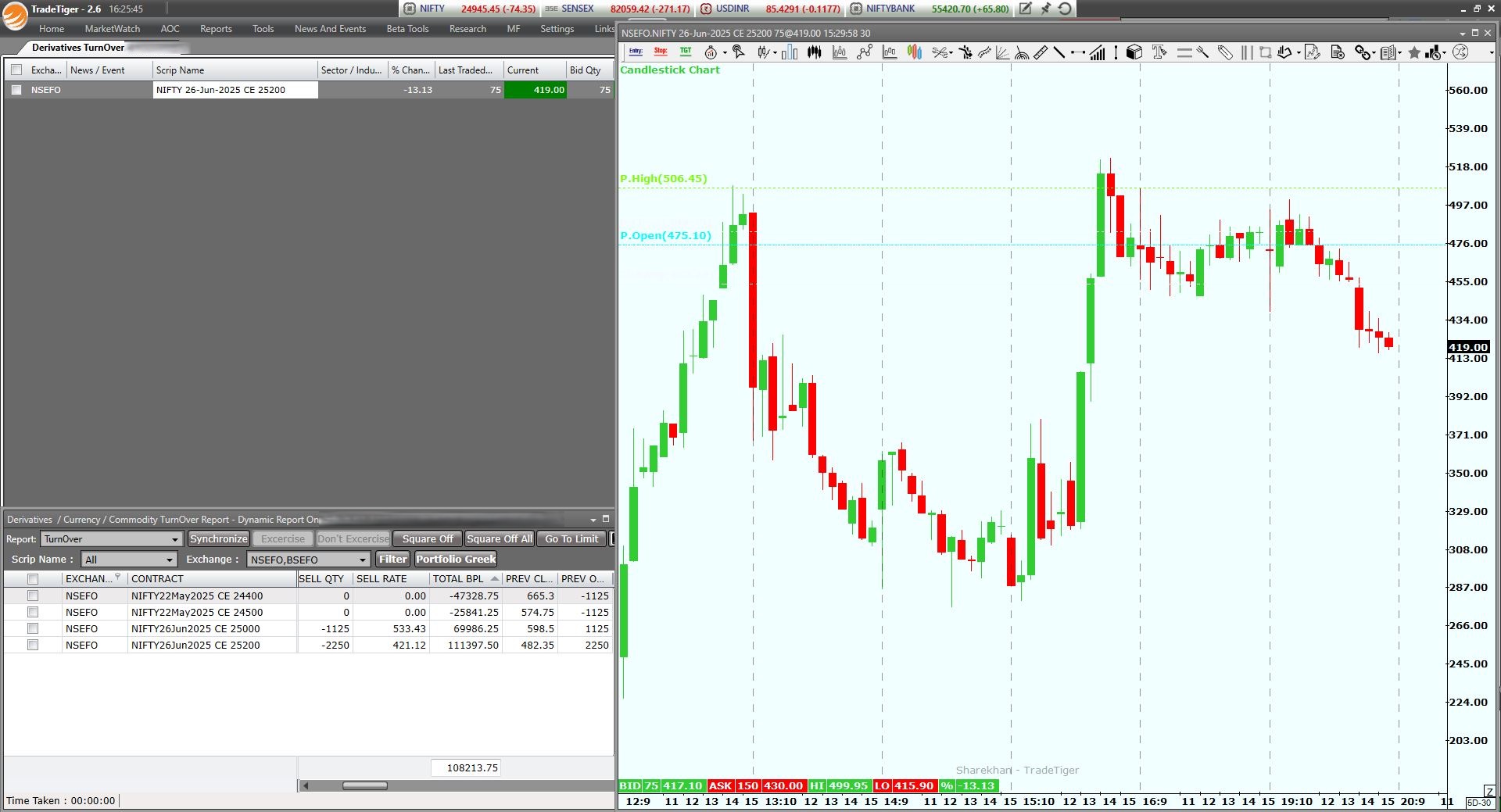
Task: Switch to colored candlestick chart type
Action: click(914, 52)
